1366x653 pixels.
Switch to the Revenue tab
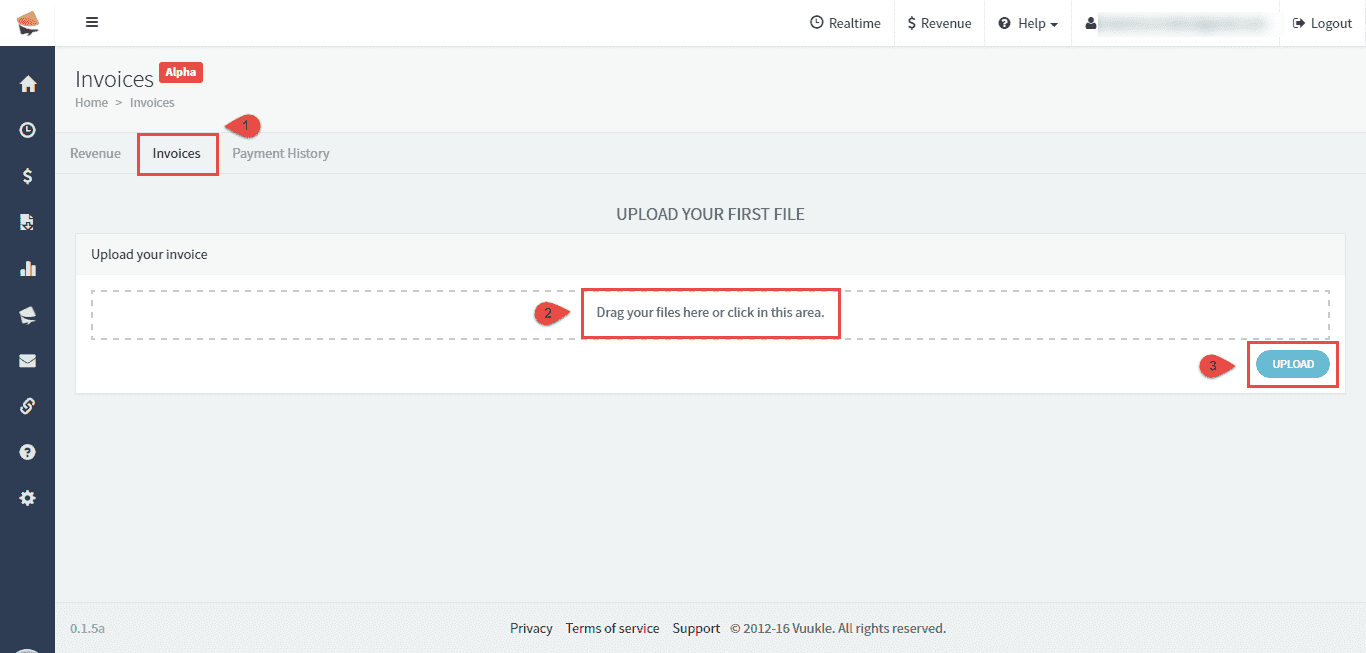pos(95,153)
